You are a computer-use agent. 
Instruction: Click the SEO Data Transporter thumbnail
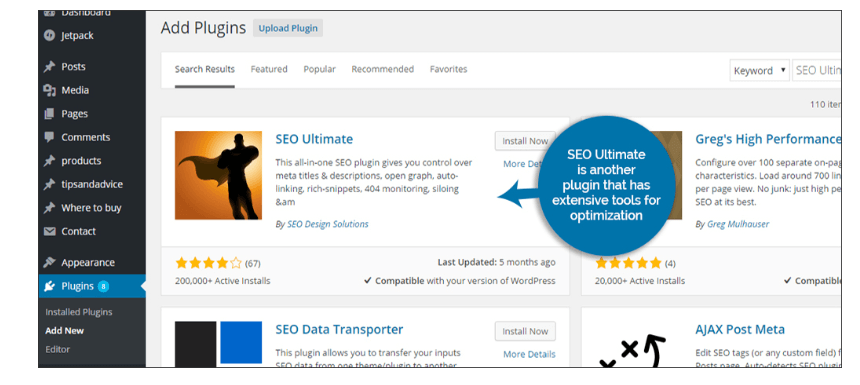pos(218,344)
